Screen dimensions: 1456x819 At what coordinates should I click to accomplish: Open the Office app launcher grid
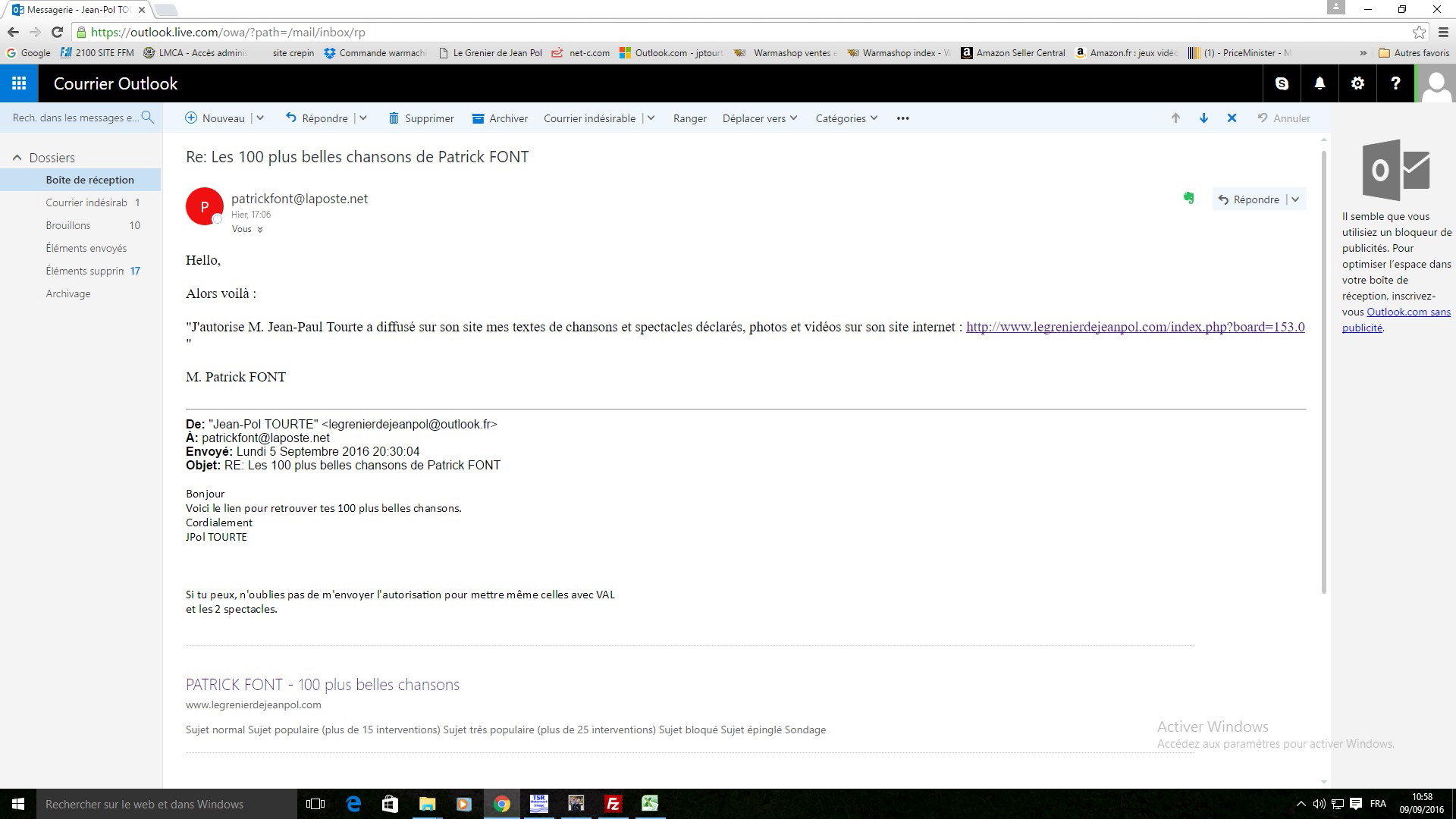[19, 83]
